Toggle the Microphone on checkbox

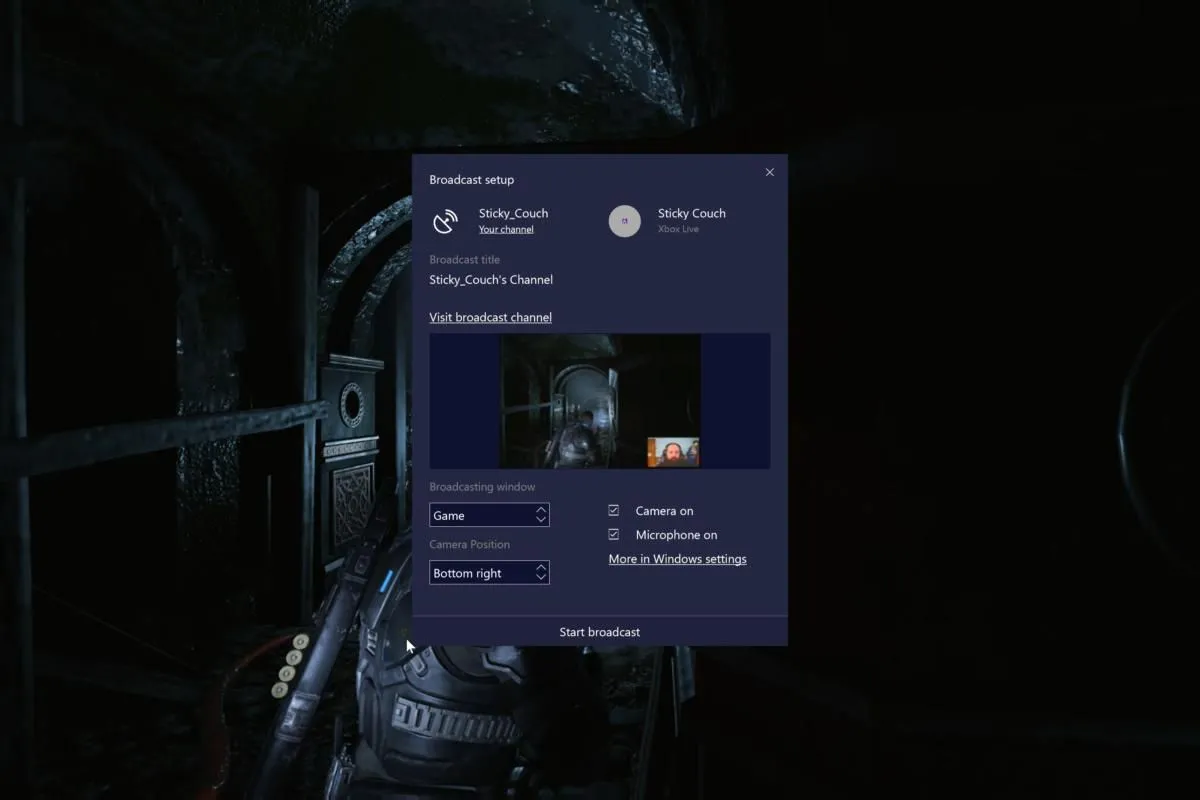click(x=614, y=534)
